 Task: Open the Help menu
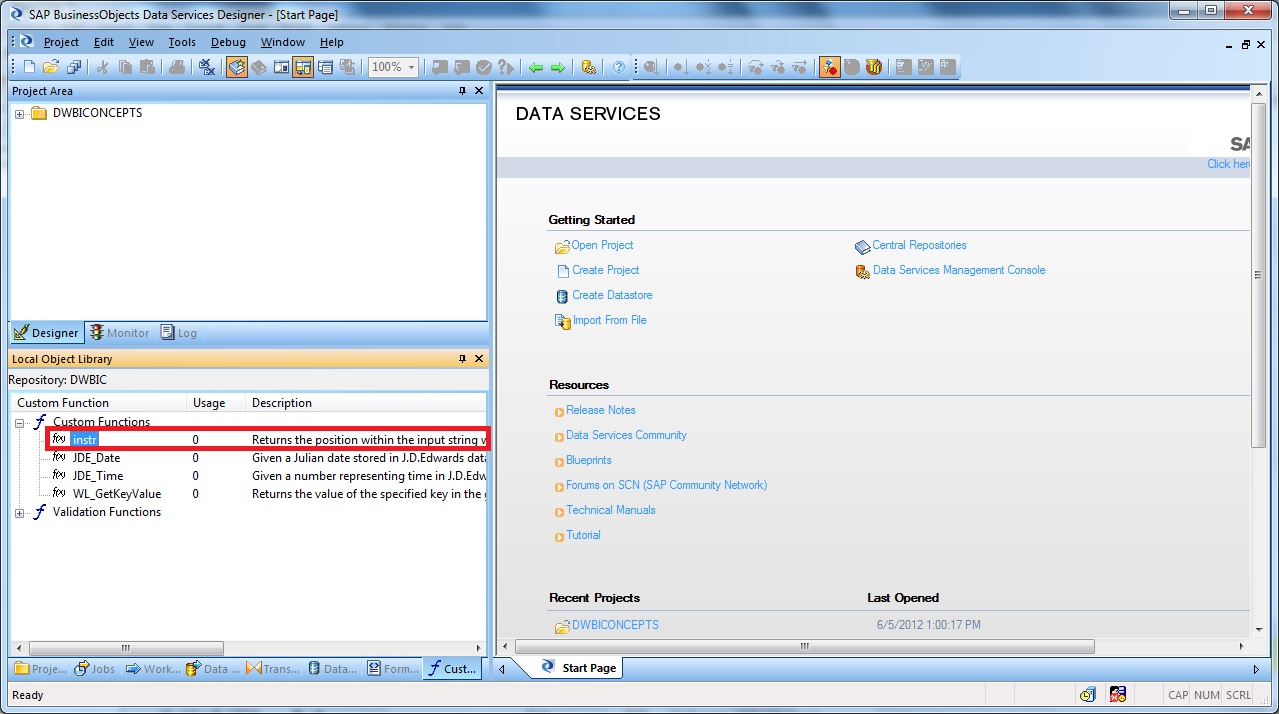coord(332,42)
